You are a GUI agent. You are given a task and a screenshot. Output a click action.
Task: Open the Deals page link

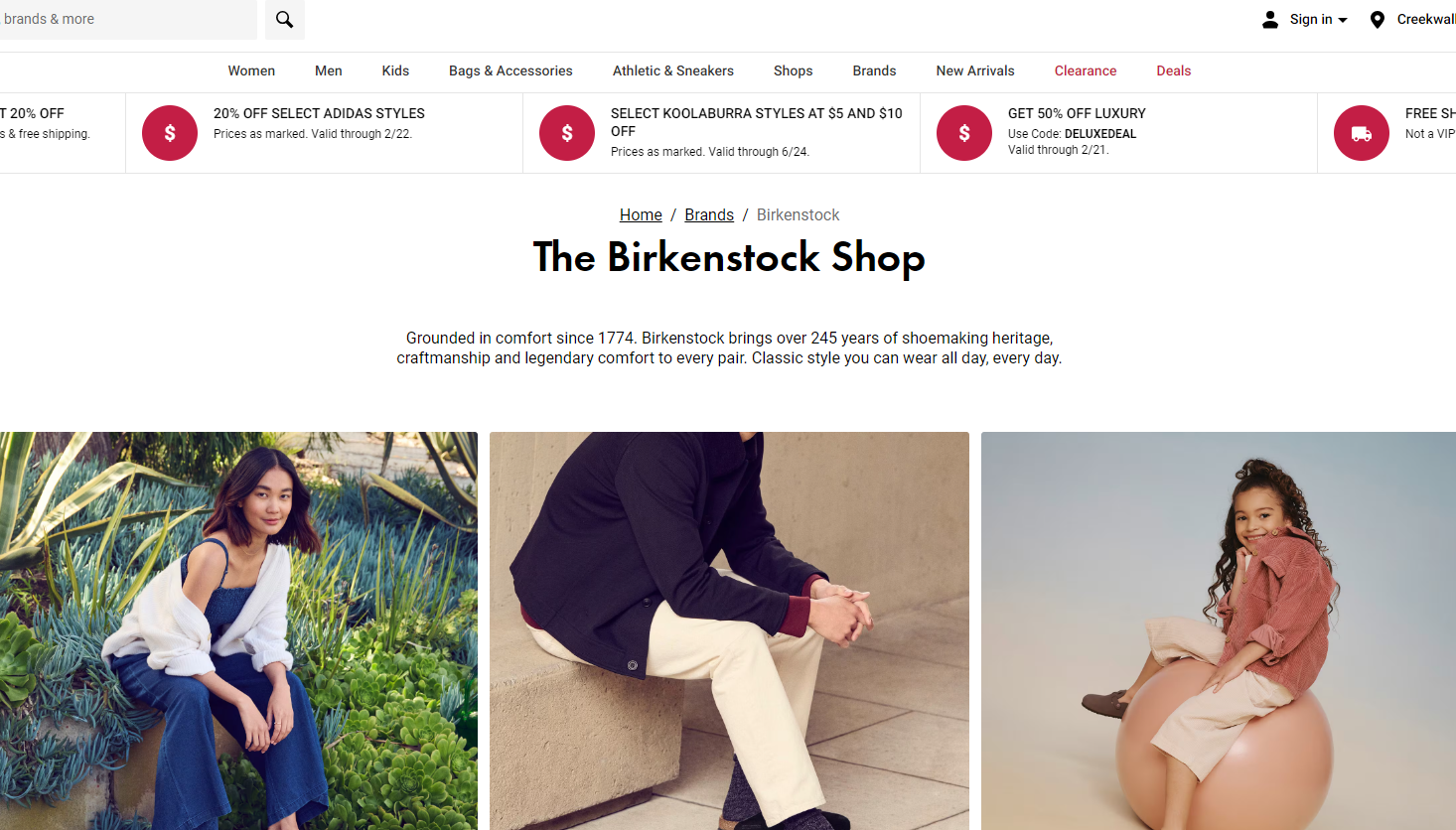[1174, 70]
